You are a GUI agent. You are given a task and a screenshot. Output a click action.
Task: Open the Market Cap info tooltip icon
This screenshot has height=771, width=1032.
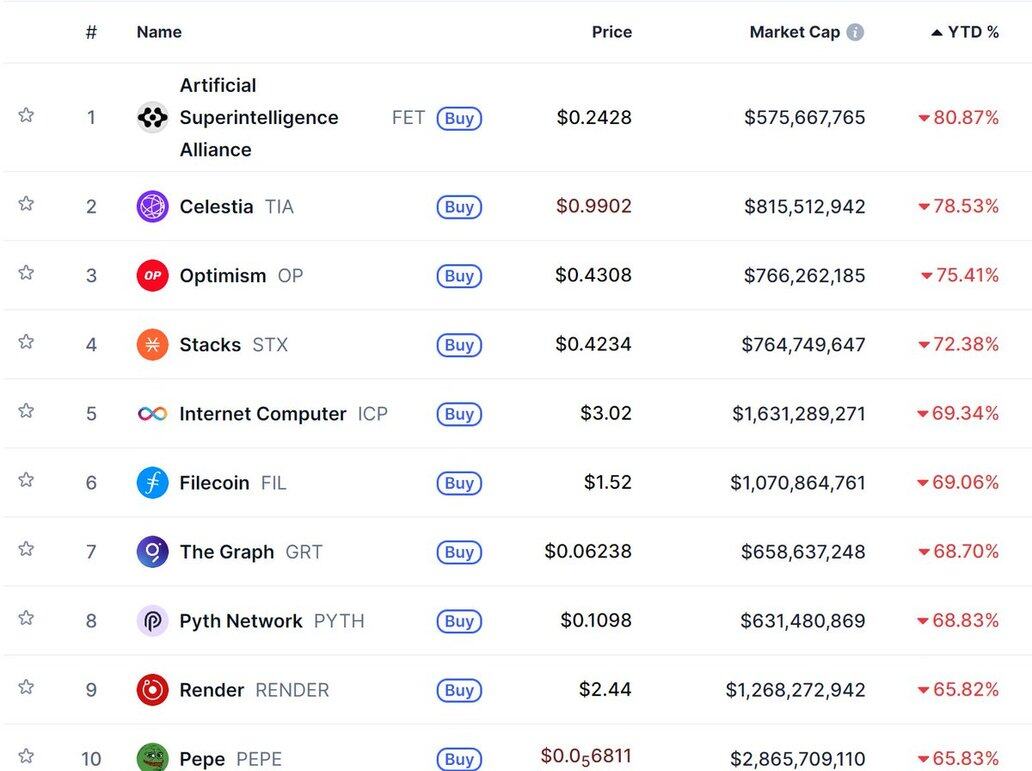click(x=855, y=32)
